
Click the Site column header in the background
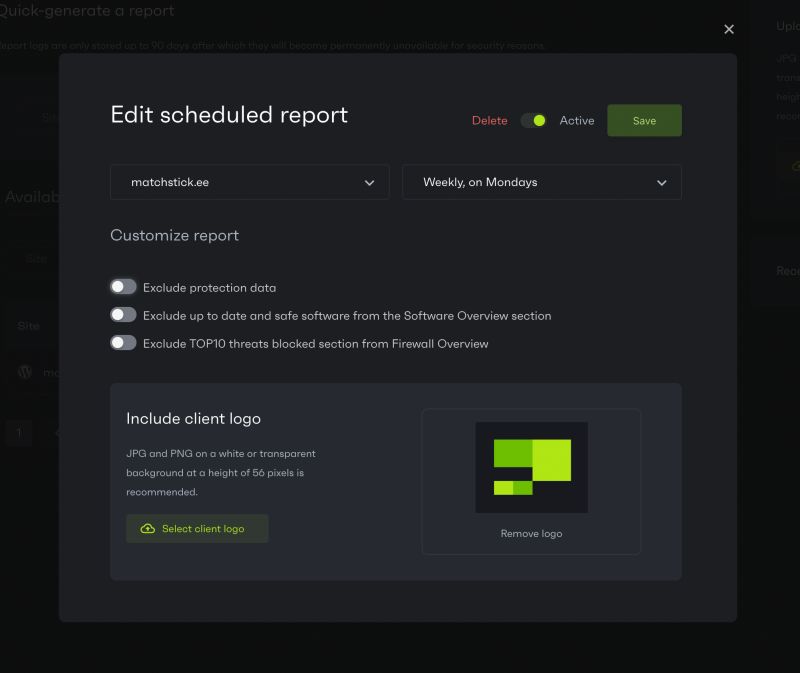[x=30, y=325]
